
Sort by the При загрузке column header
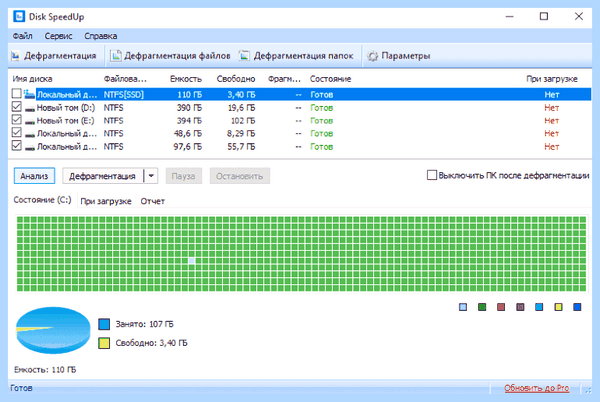point(551,79)
